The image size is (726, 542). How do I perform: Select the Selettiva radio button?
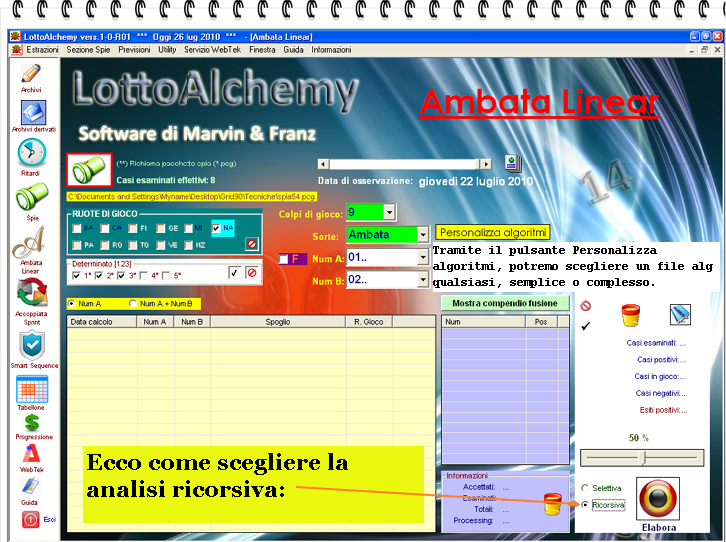click(585, 488)
